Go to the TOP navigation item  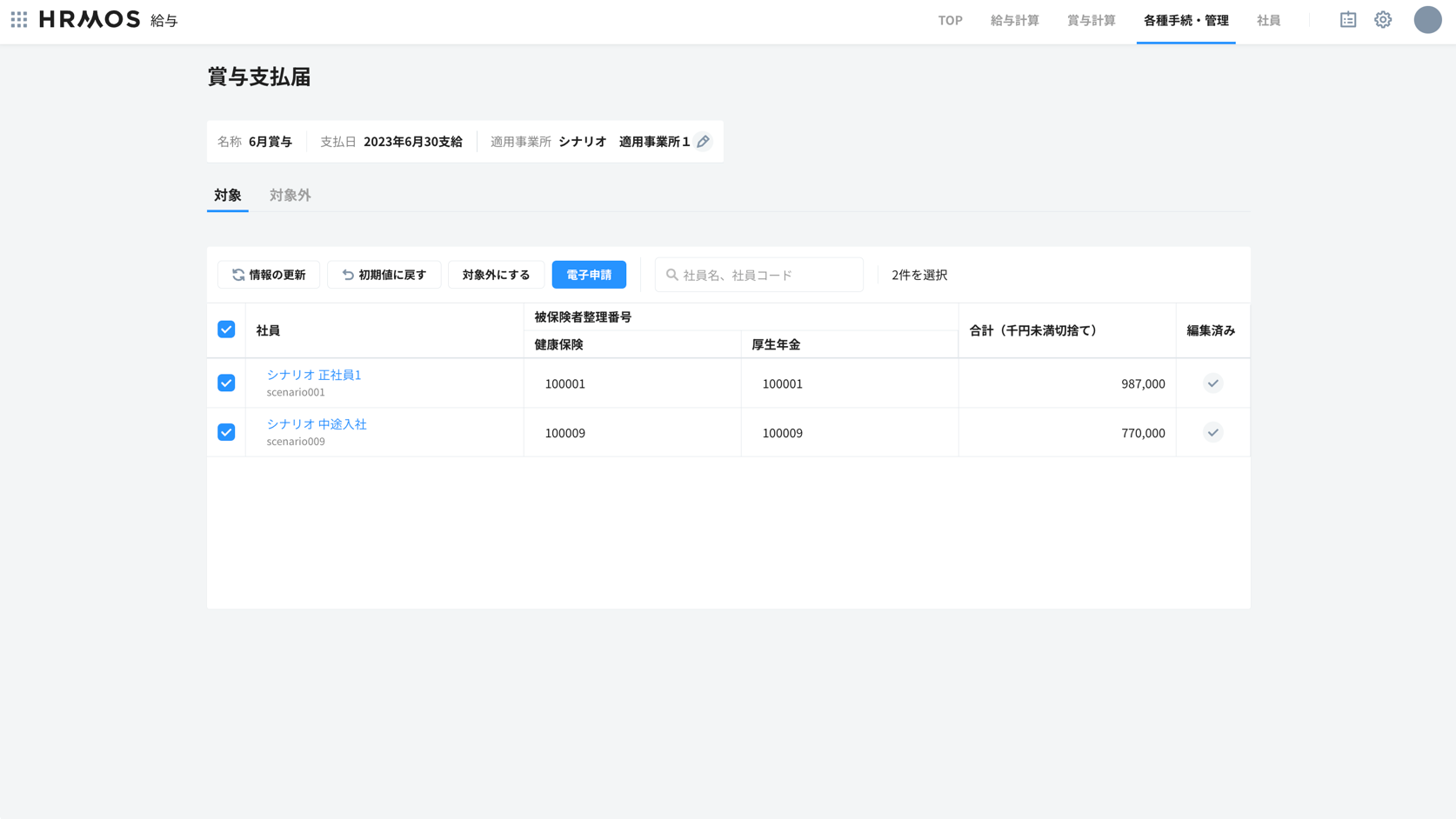(950, 20)
